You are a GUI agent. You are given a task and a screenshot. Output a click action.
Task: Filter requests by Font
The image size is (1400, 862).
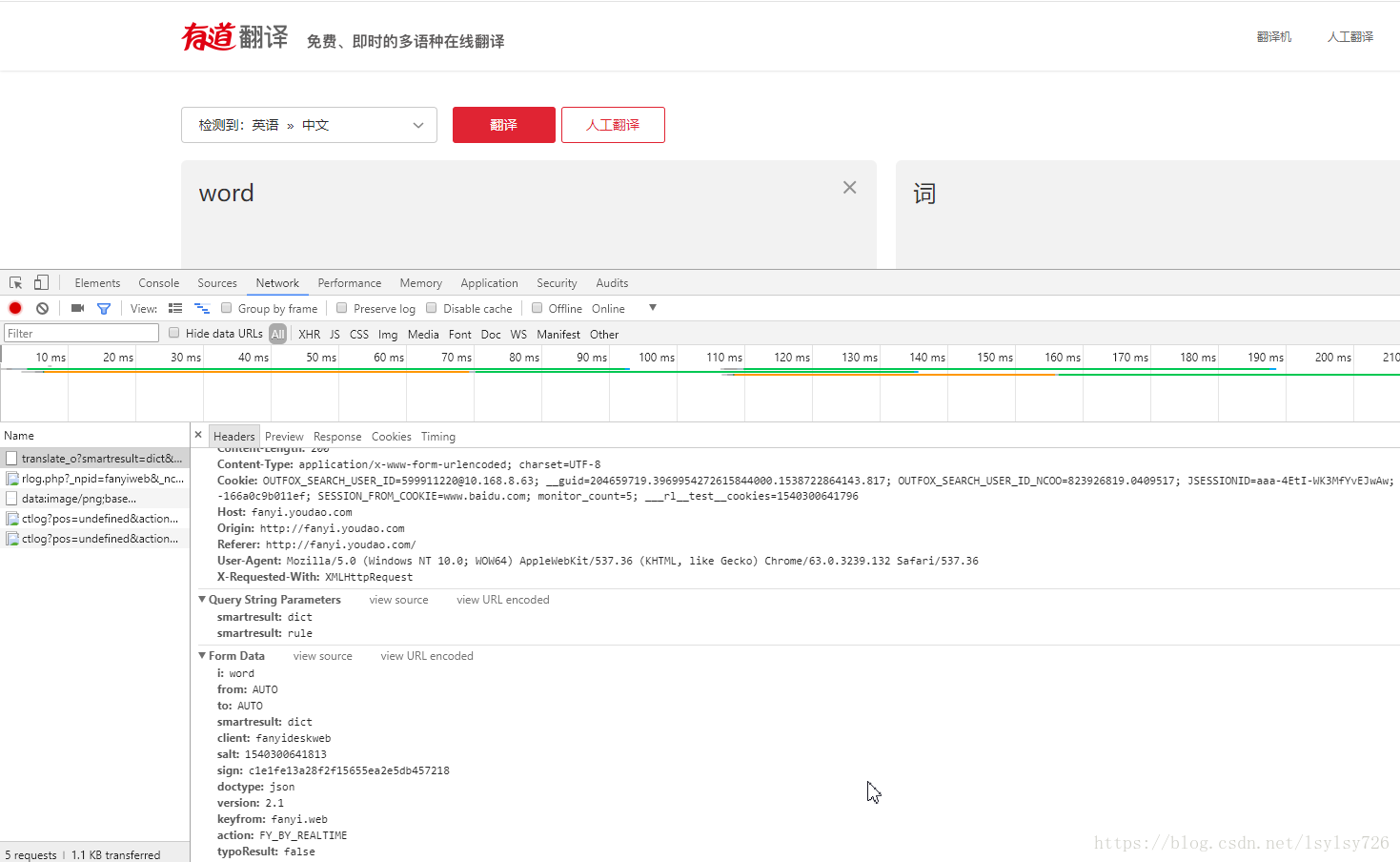[460, 335]
